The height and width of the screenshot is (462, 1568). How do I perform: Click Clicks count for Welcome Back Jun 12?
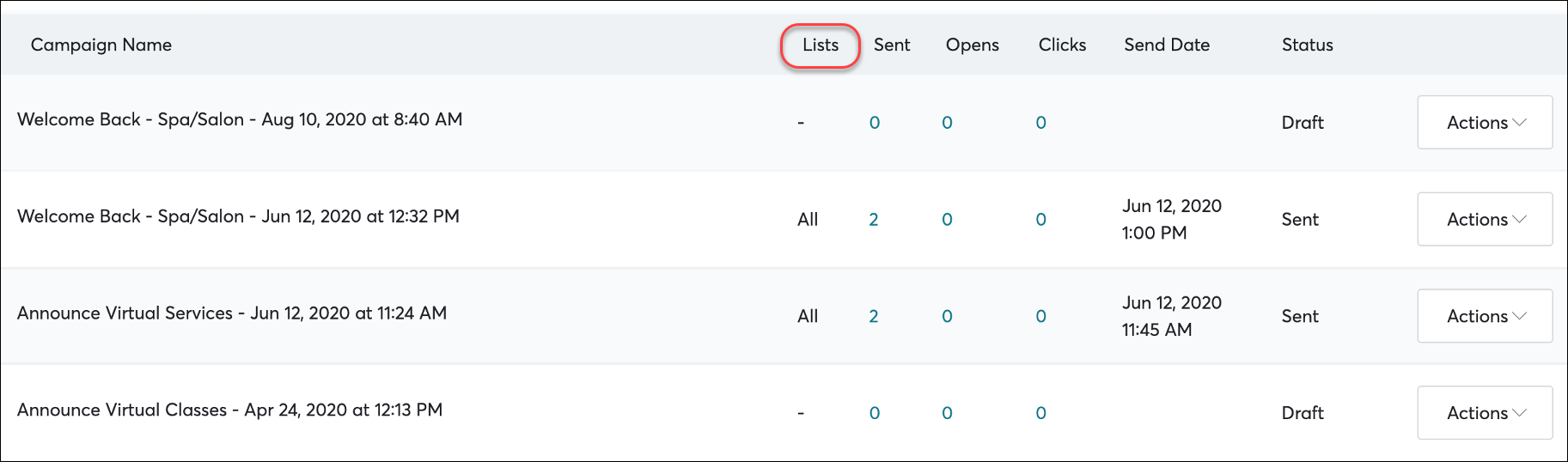click(1040, 220)
